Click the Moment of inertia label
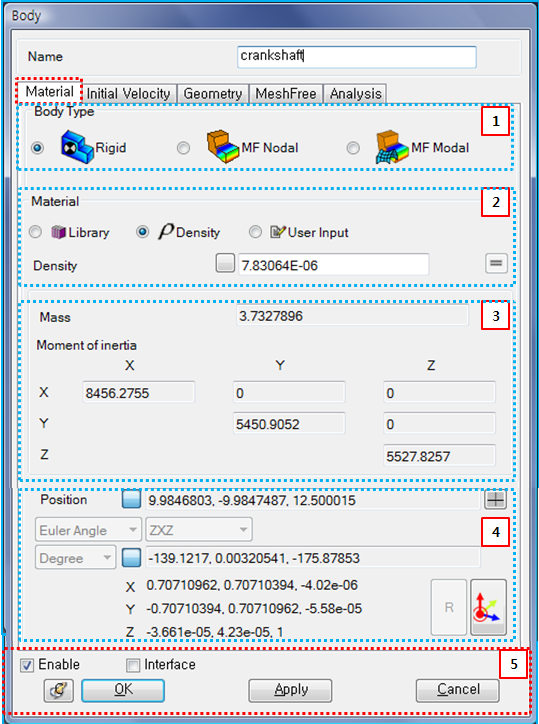Viewport: 539px width, 724px height. pos(87,345)
